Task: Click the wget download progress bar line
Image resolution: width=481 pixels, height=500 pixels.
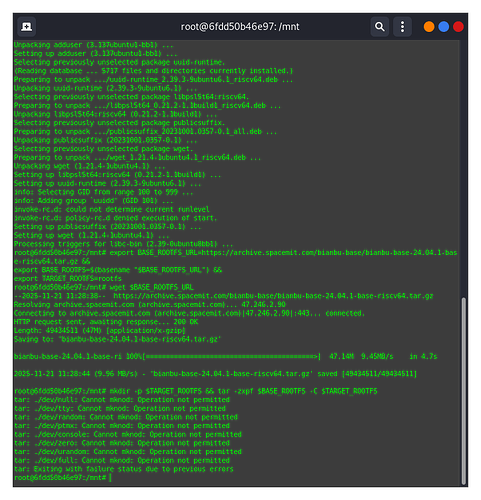Action: [225, 356]
